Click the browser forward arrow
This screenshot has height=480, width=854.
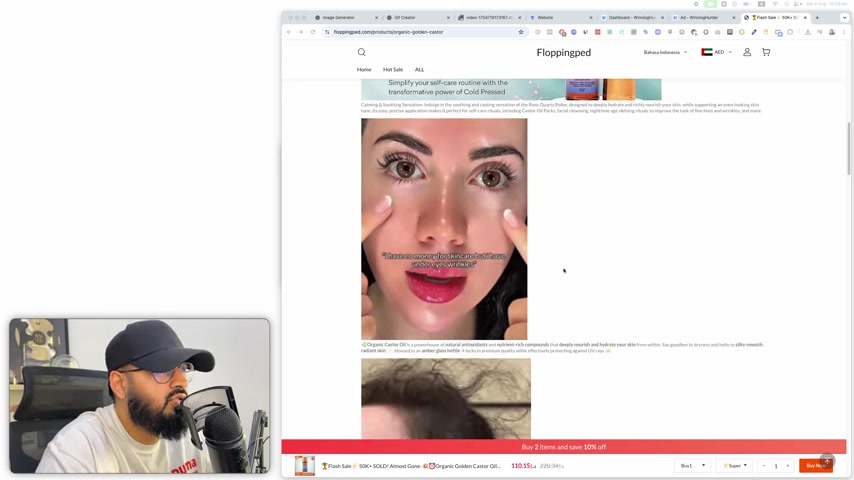tap(301, 32)
